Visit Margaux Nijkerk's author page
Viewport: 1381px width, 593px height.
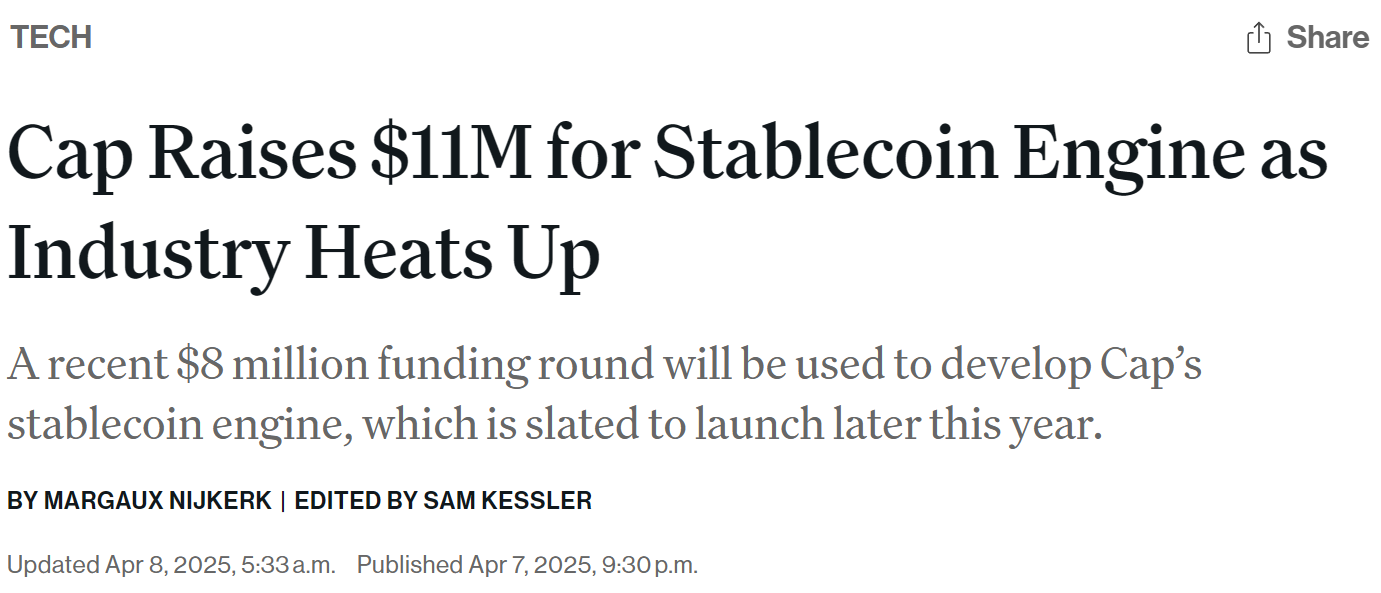click(158, 500)
